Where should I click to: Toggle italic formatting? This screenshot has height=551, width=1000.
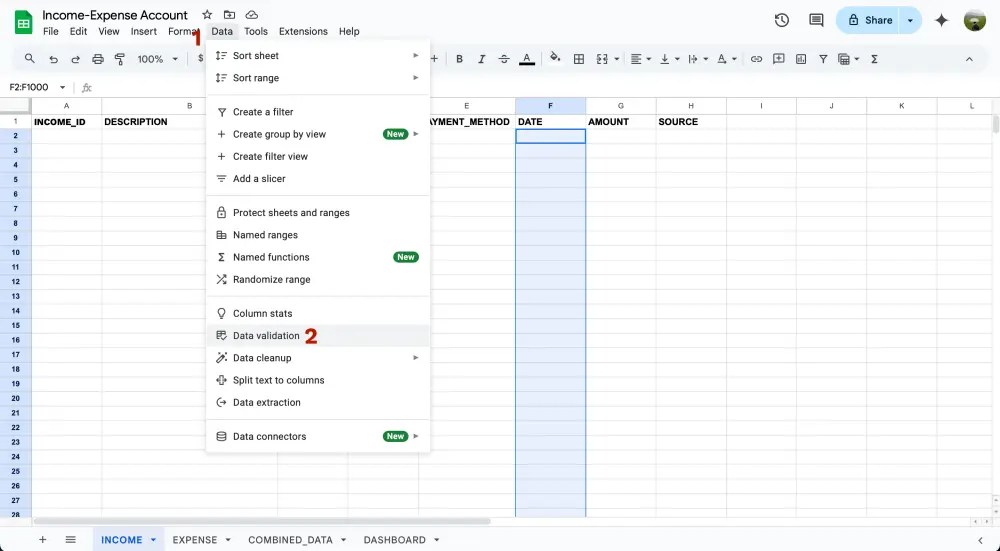tap(482, 59)
